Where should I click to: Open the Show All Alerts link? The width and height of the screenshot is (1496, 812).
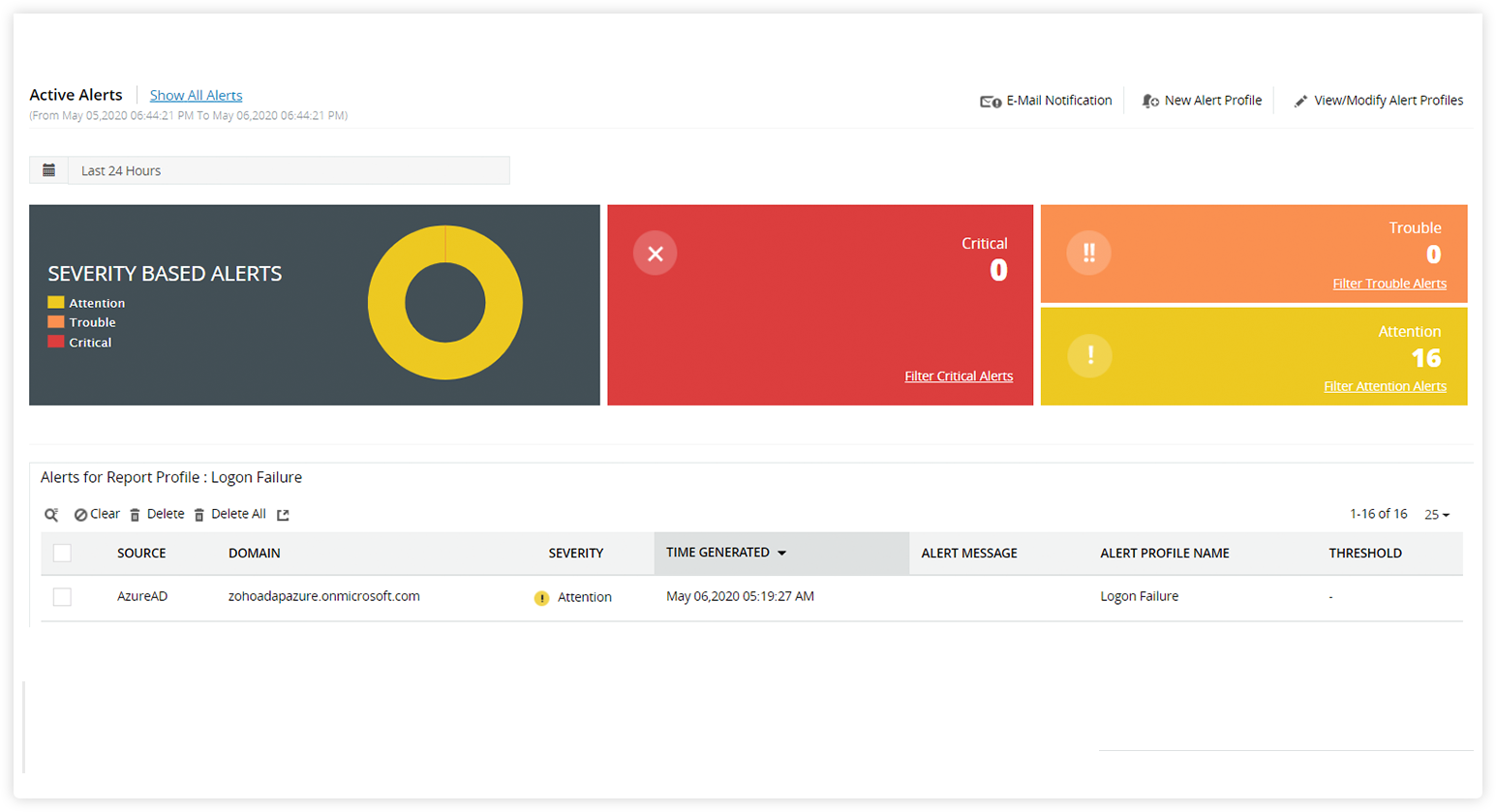click(x=196, y=95)
